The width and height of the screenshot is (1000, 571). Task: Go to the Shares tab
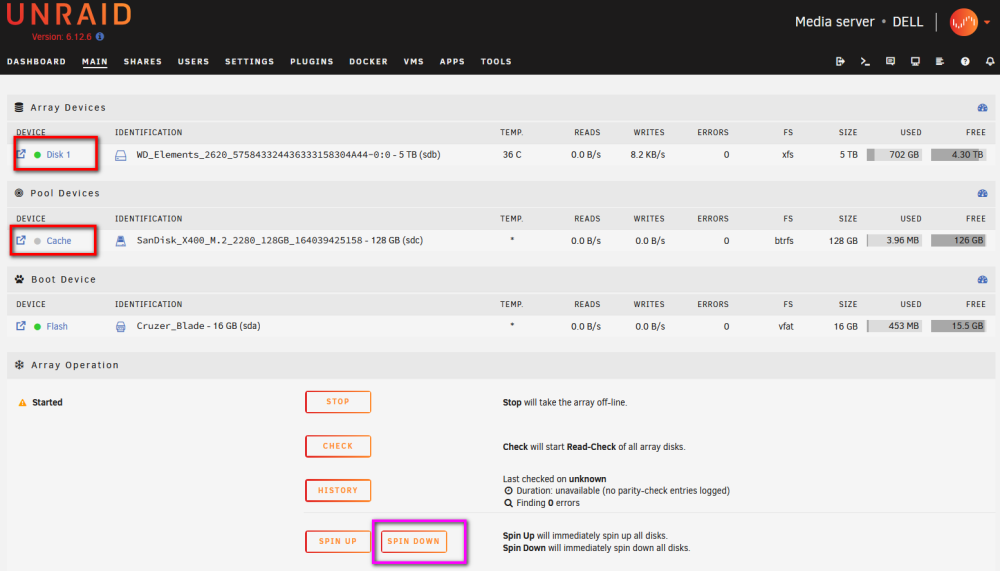pos(143,62)
